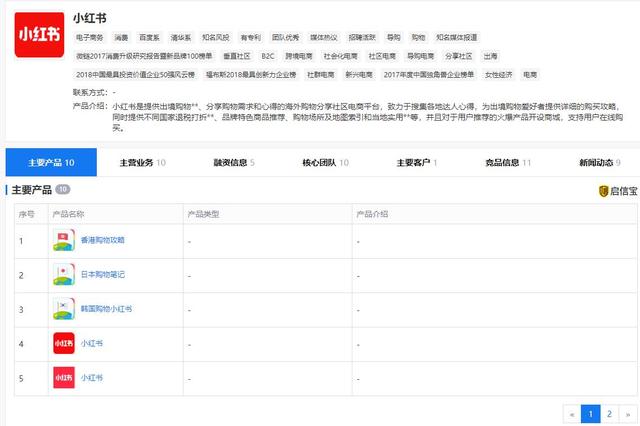Click the 小红书 app icon in row 5
Viewport: 640px width, 426px height.
point(64,377)
